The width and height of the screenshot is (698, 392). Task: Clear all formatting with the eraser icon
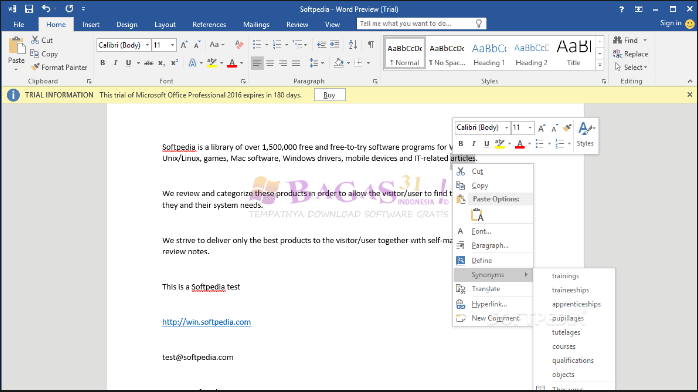pyautogui.click(x=239, y=45)
